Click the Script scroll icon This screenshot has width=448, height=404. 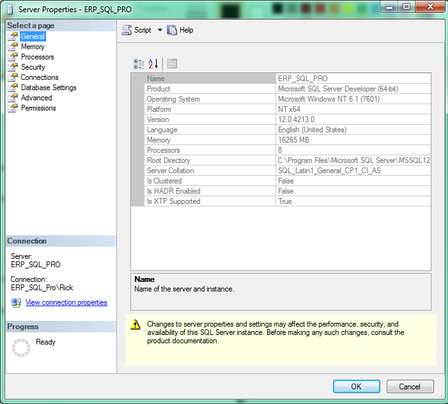click(x=127, y=30)
